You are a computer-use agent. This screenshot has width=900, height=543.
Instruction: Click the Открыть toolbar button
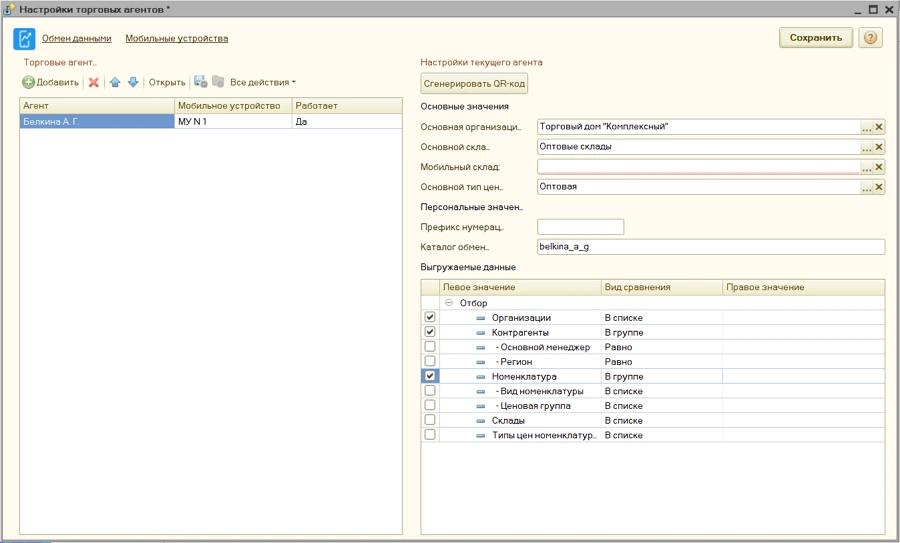(167, 82)
